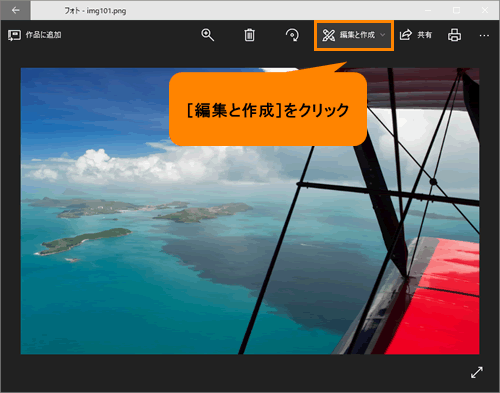Screen dimensions: 500x393
Task: Click the フォト - img101.png title text
Action: [x=95, y=11]
